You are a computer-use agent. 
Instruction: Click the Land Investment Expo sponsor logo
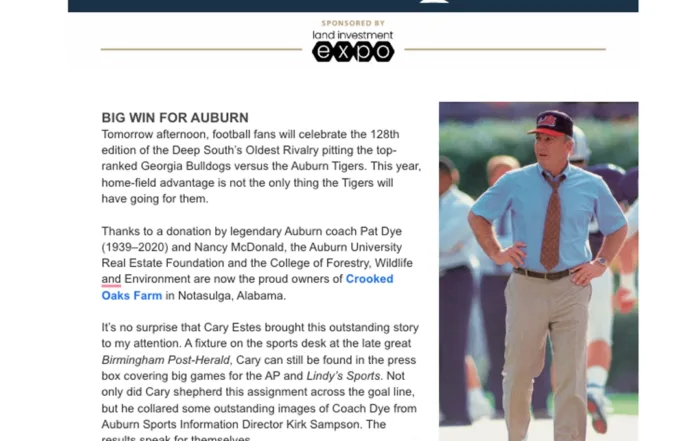[353, 46]
